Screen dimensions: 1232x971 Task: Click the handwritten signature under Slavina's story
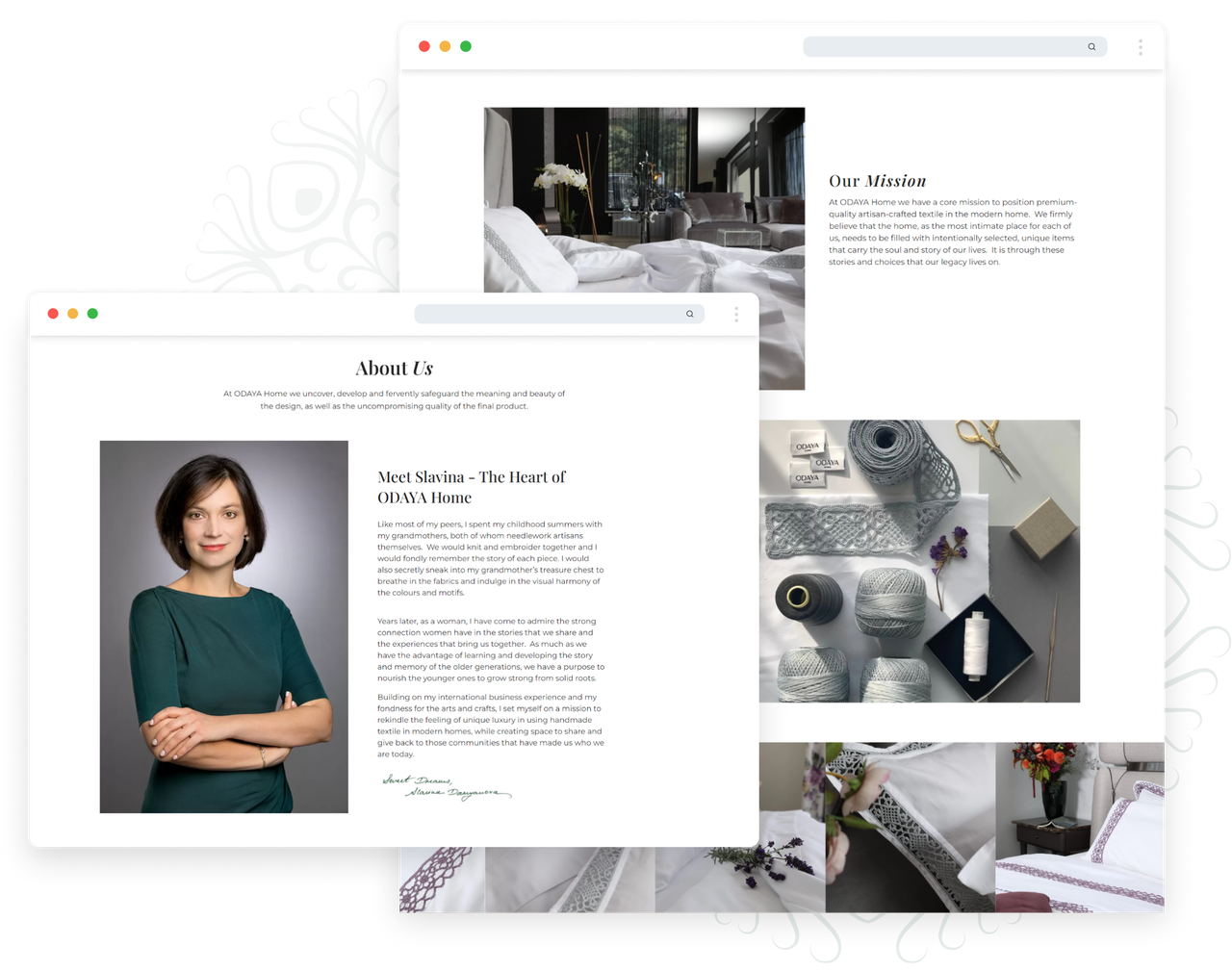(x=447, y=787)
